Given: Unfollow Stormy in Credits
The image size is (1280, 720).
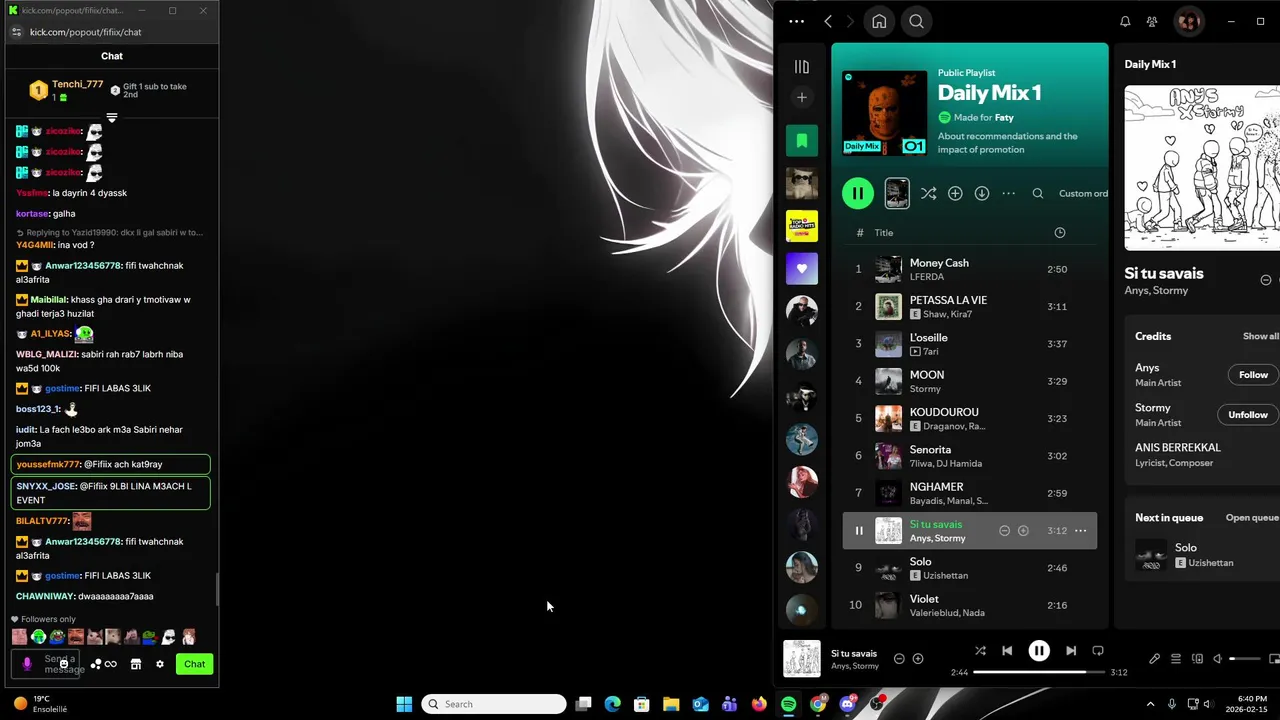Looking at the screenshot, I should pos(1247,415).
